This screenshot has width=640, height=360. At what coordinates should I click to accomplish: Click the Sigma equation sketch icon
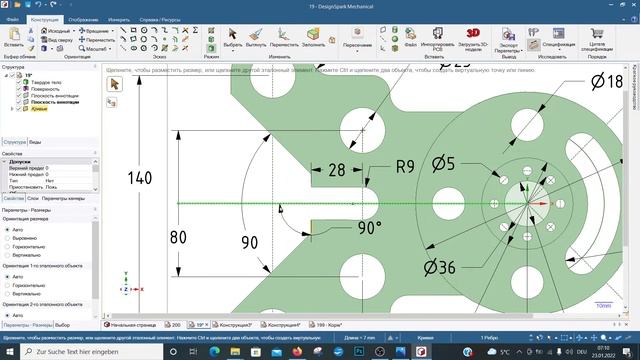pyautogui.click(x=195, y=30)
